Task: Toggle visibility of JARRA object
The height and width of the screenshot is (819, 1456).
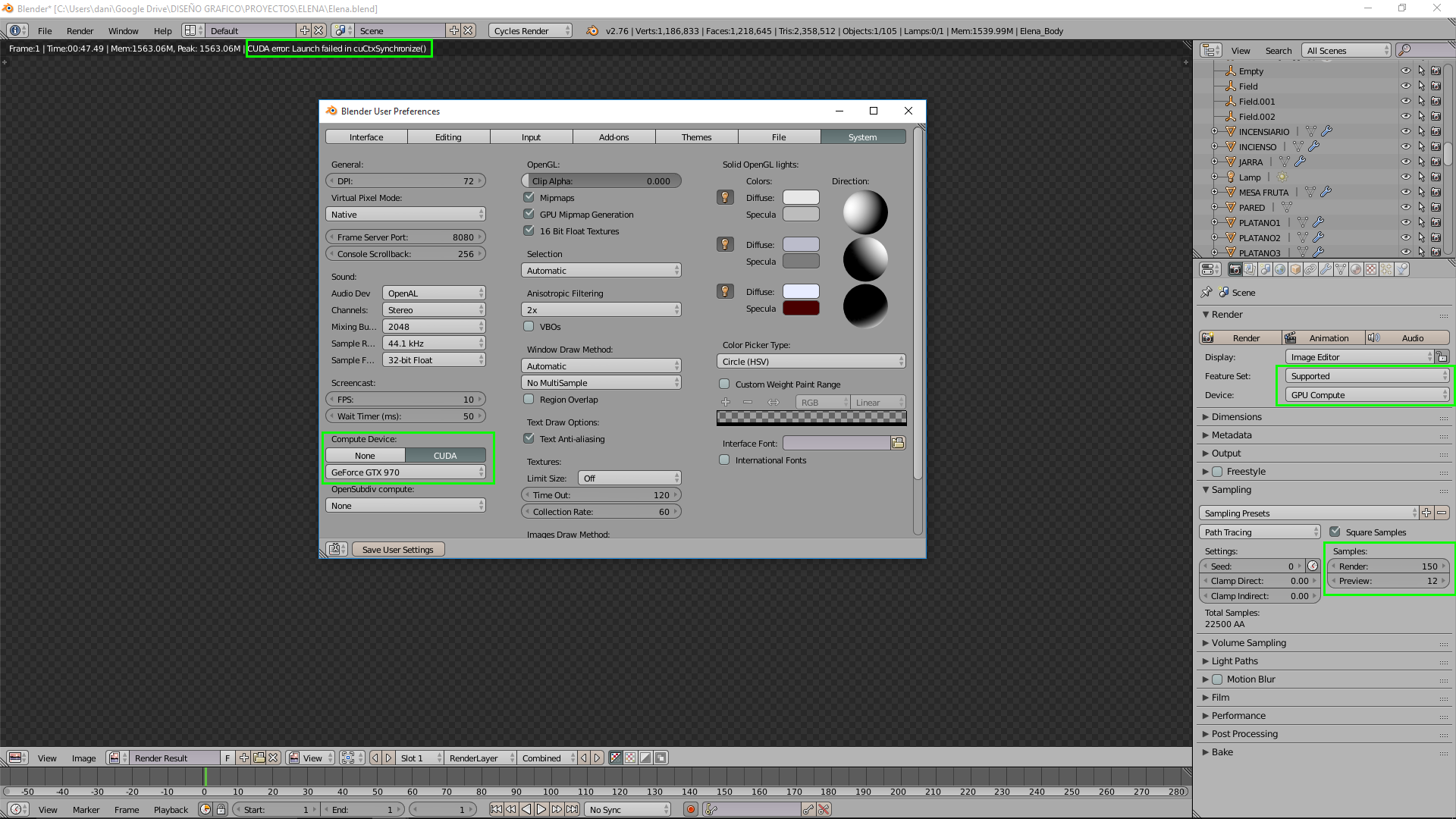Action: (x=1405, y=162)
